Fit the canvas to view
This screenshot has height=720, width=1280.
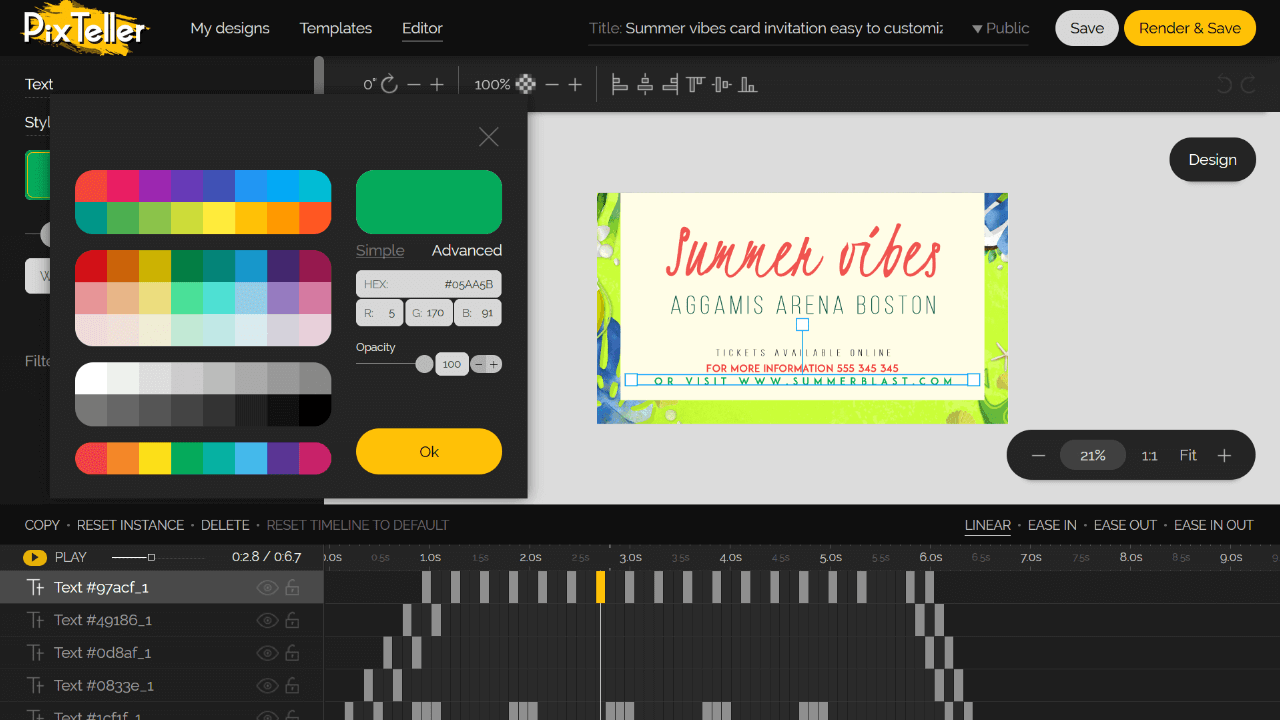1188,455
